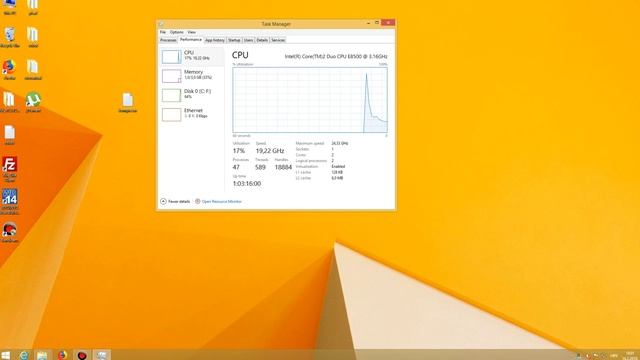Open Resource Monitor link
This screenshot has height=360, width=640.
pyautogui.click(x=222, y=201)
